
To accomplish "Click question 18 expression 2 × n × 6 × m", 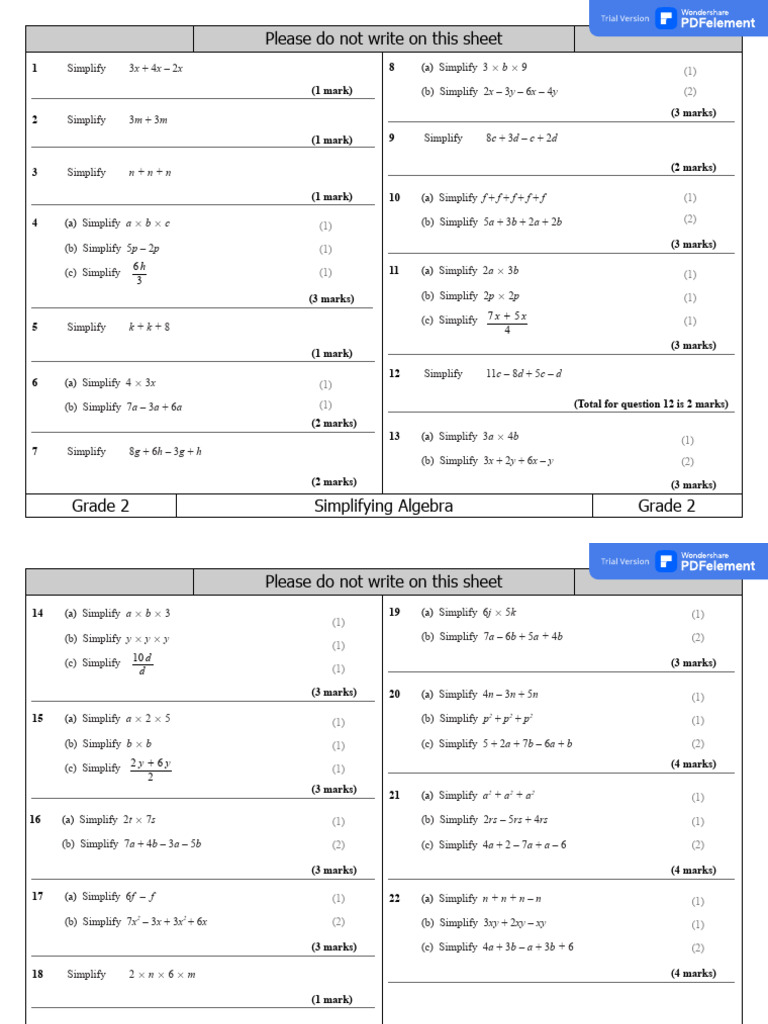I will click(x=162, y=974).
